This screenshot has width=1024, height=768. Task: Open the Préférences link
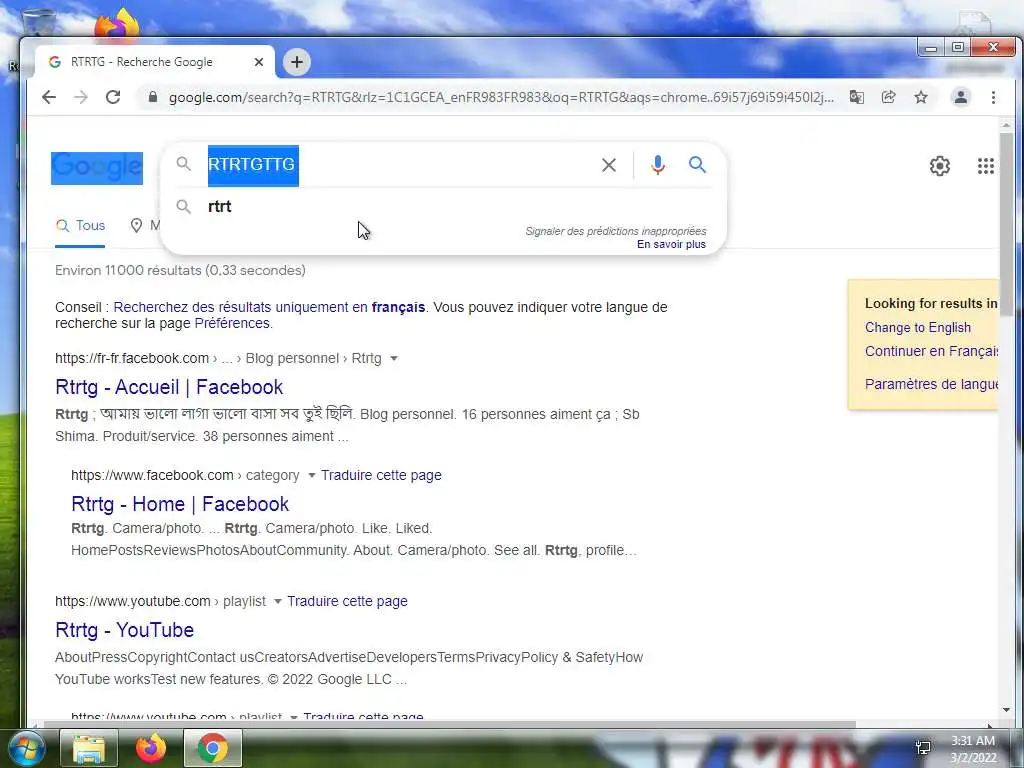(x=232, y=324)
